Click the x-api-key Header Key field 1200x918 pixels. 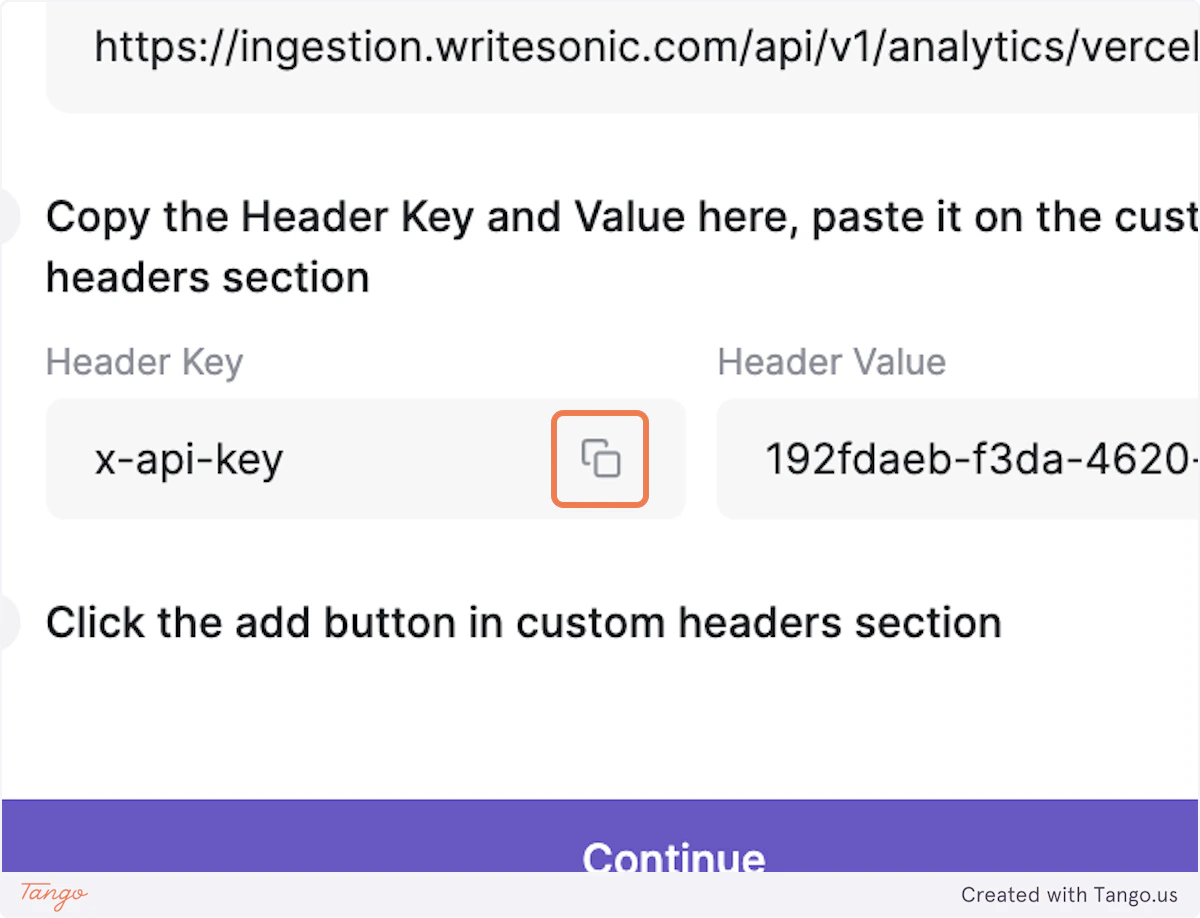click(x=300, y=459)
